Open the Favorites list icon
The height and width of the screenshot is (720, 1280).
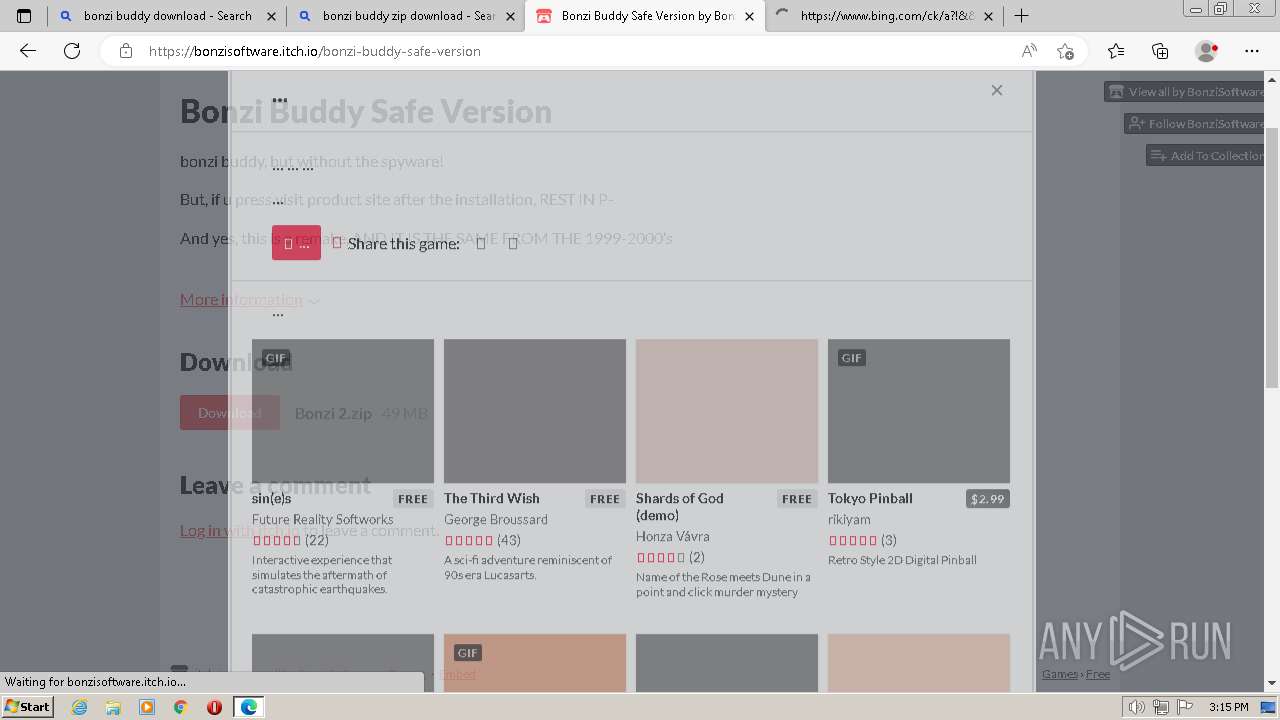click(1116, 51)
